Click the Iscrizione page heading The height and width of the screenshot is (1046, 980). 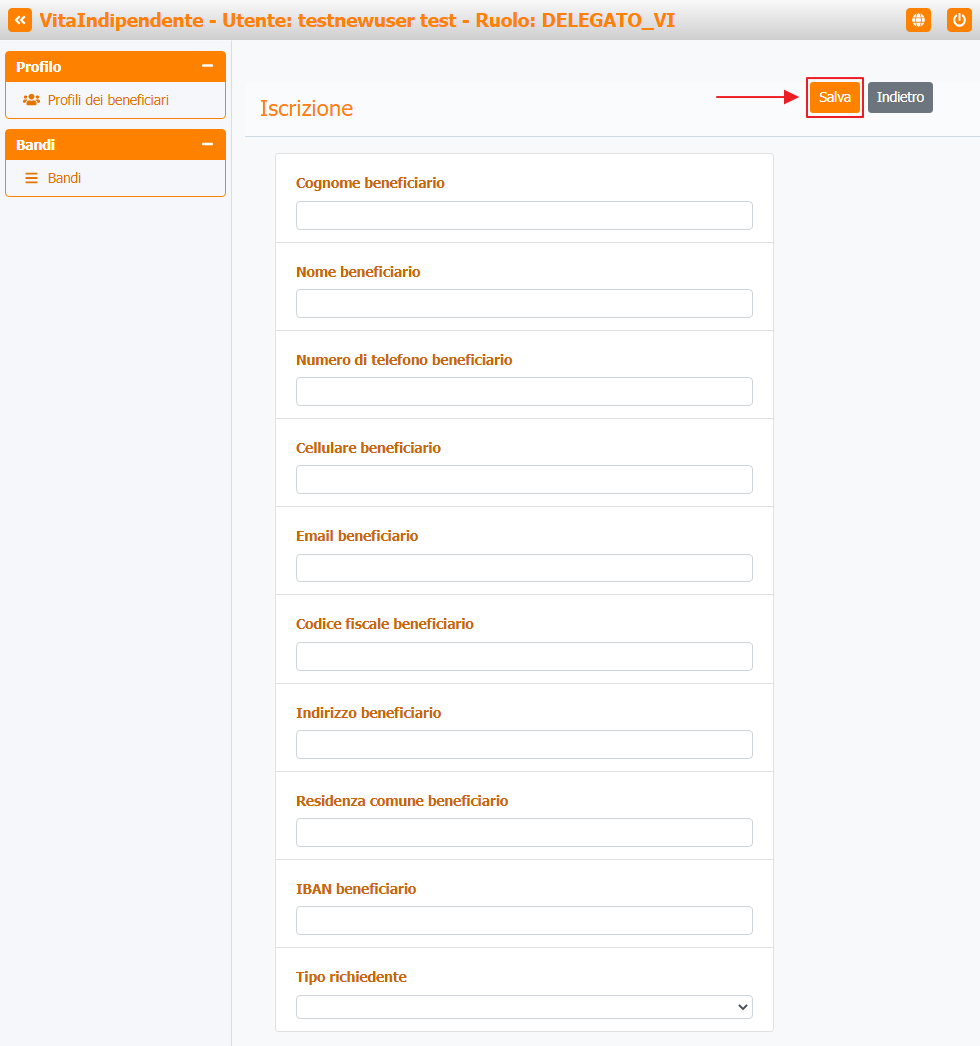(x=306, y=108)
